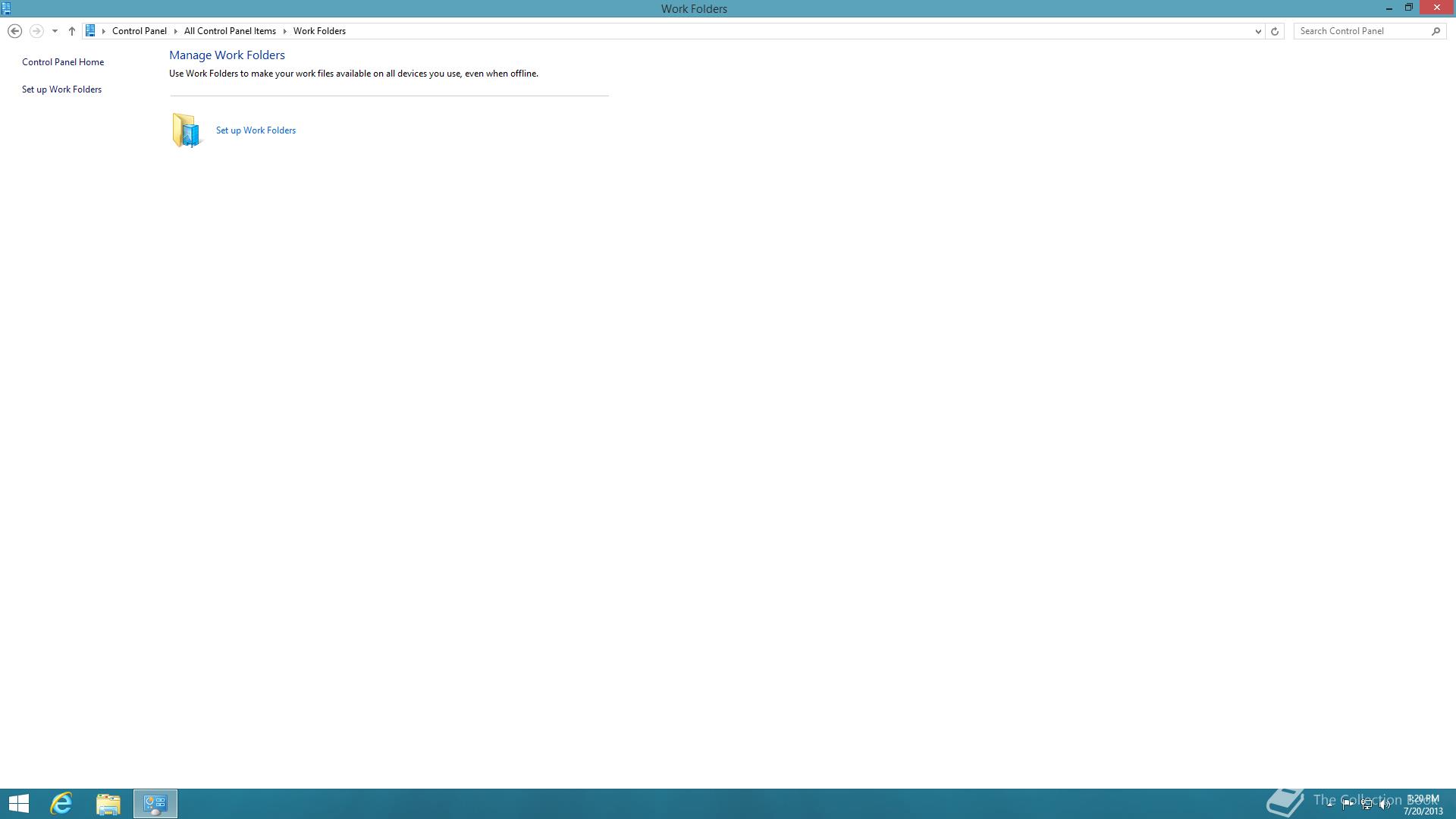Select All Control Panel Items breadcrumb
The height and width of the screenshot is (819, 1456).
coord(230,31)
